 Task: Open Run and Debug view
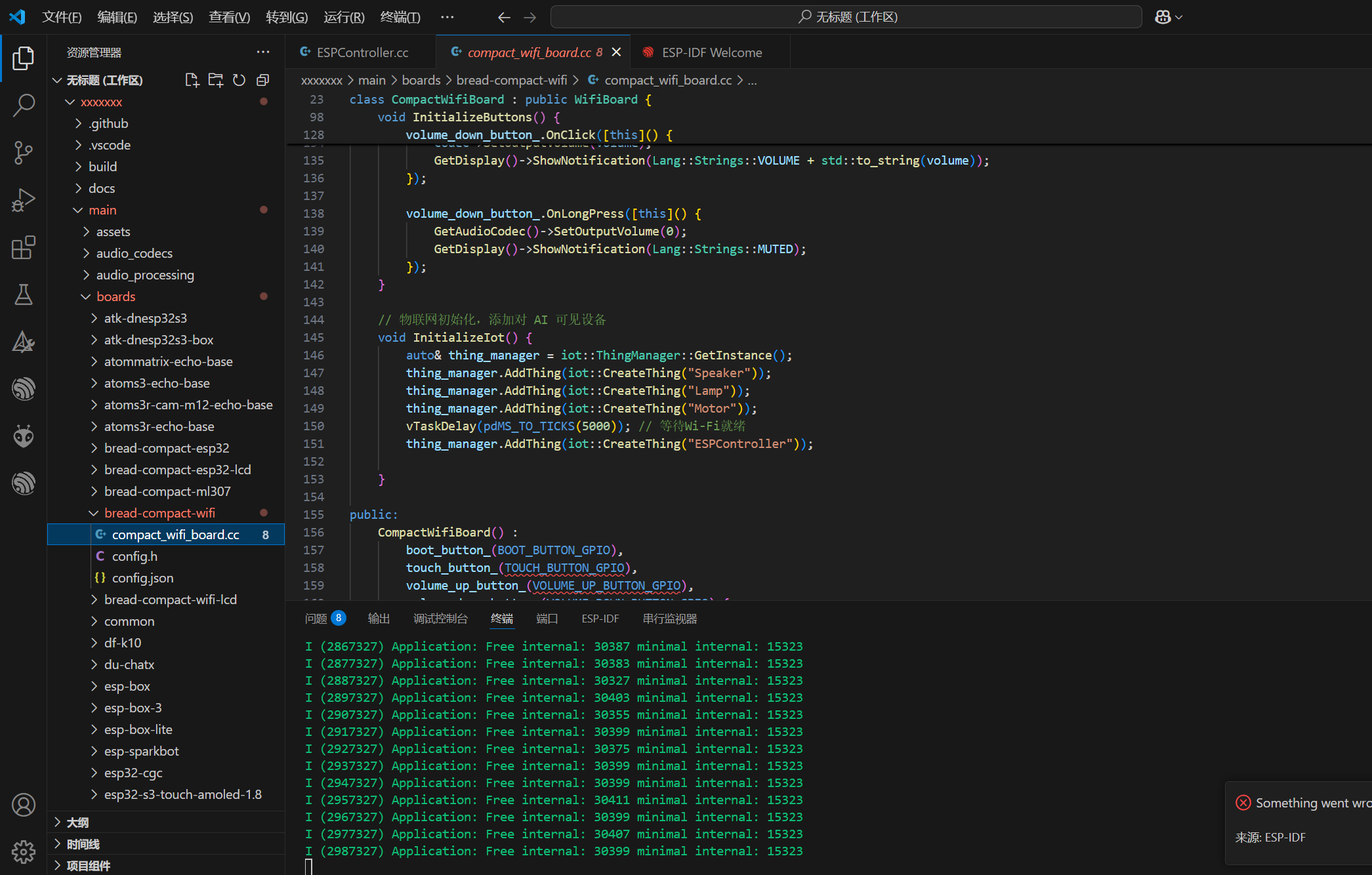(x=24, y=200)
